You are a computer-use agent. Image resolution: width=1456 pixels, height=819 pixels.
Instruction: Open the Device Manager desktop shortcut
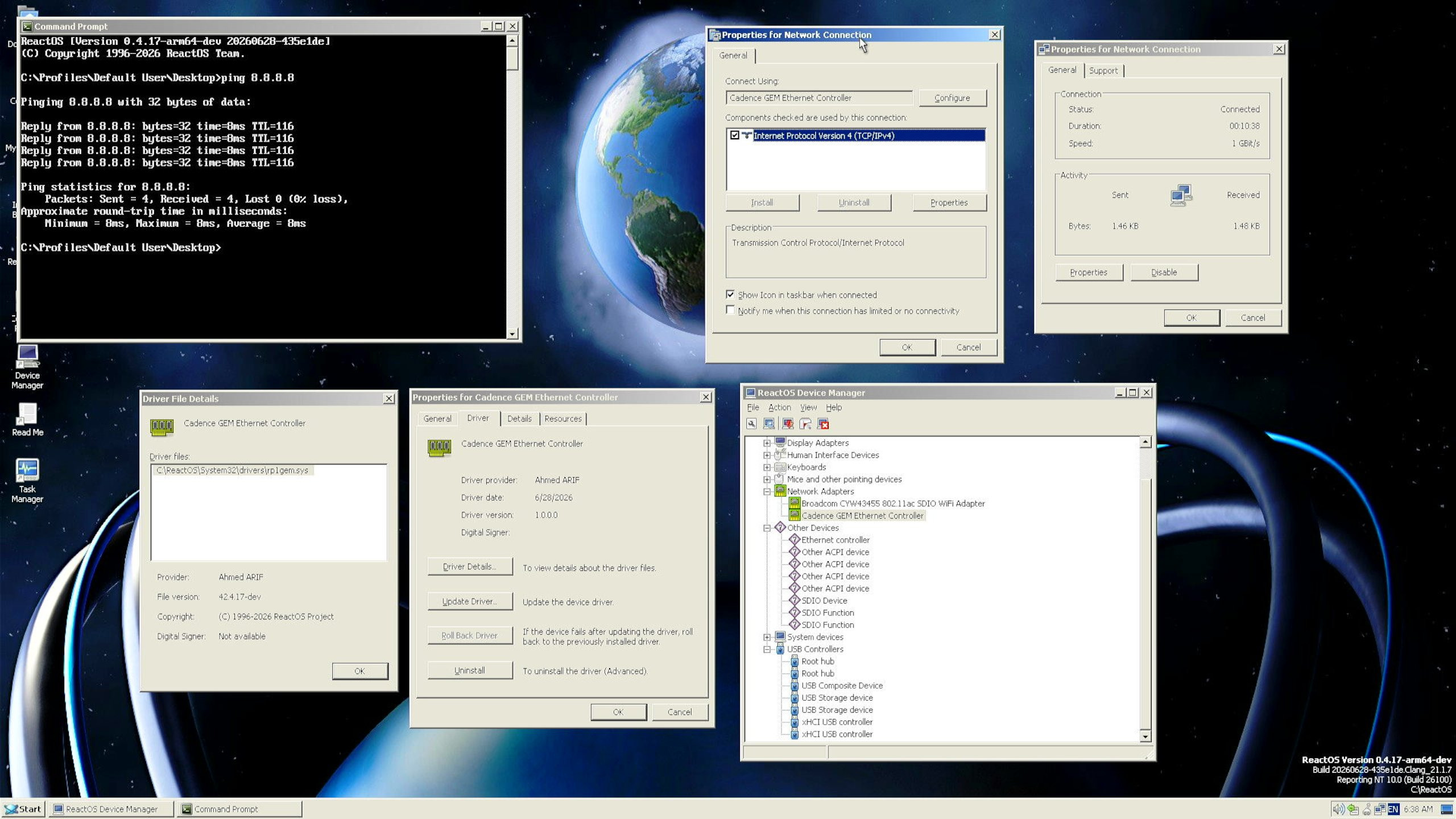(27, 367)
